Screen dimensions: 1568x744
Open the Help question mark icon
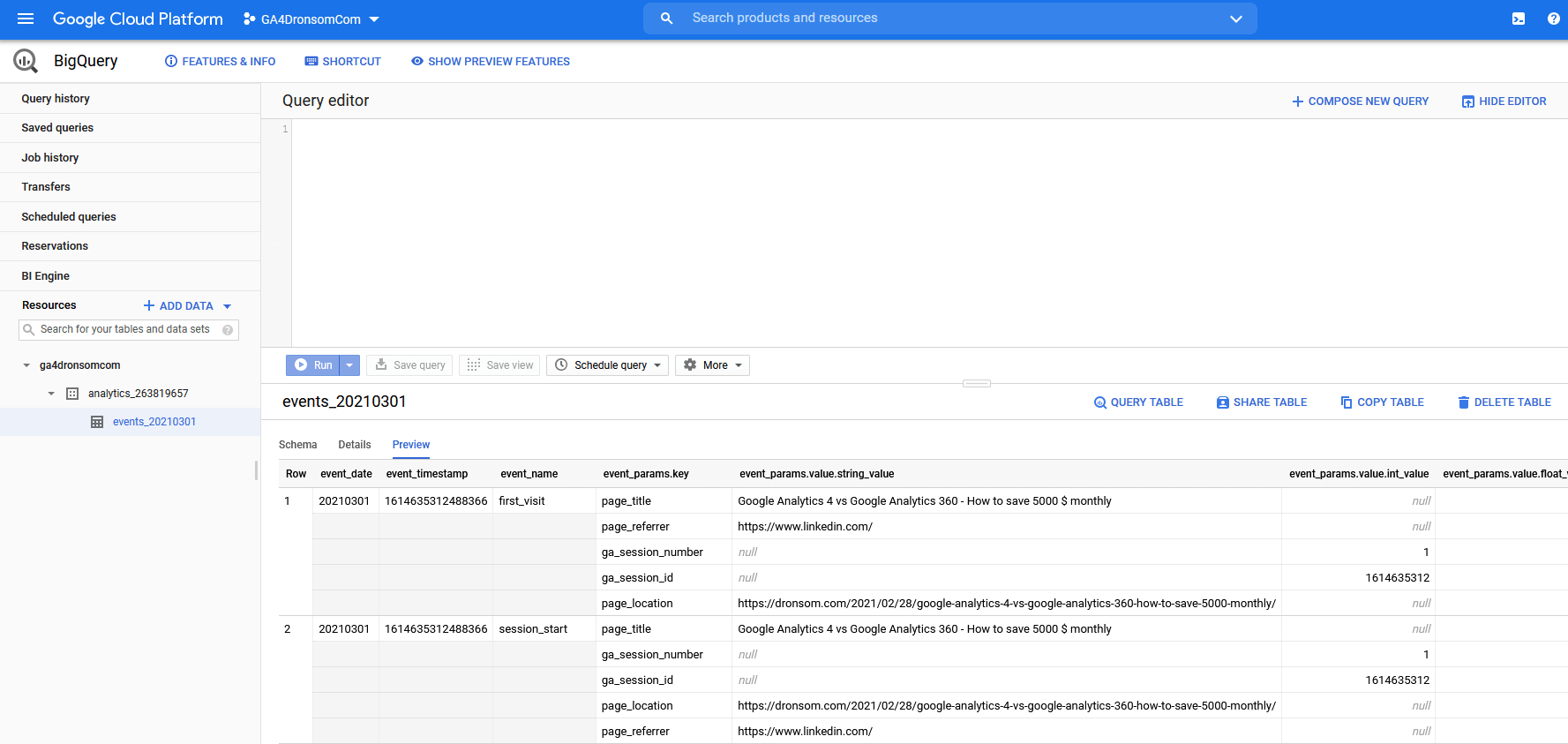pos(1553,19)
